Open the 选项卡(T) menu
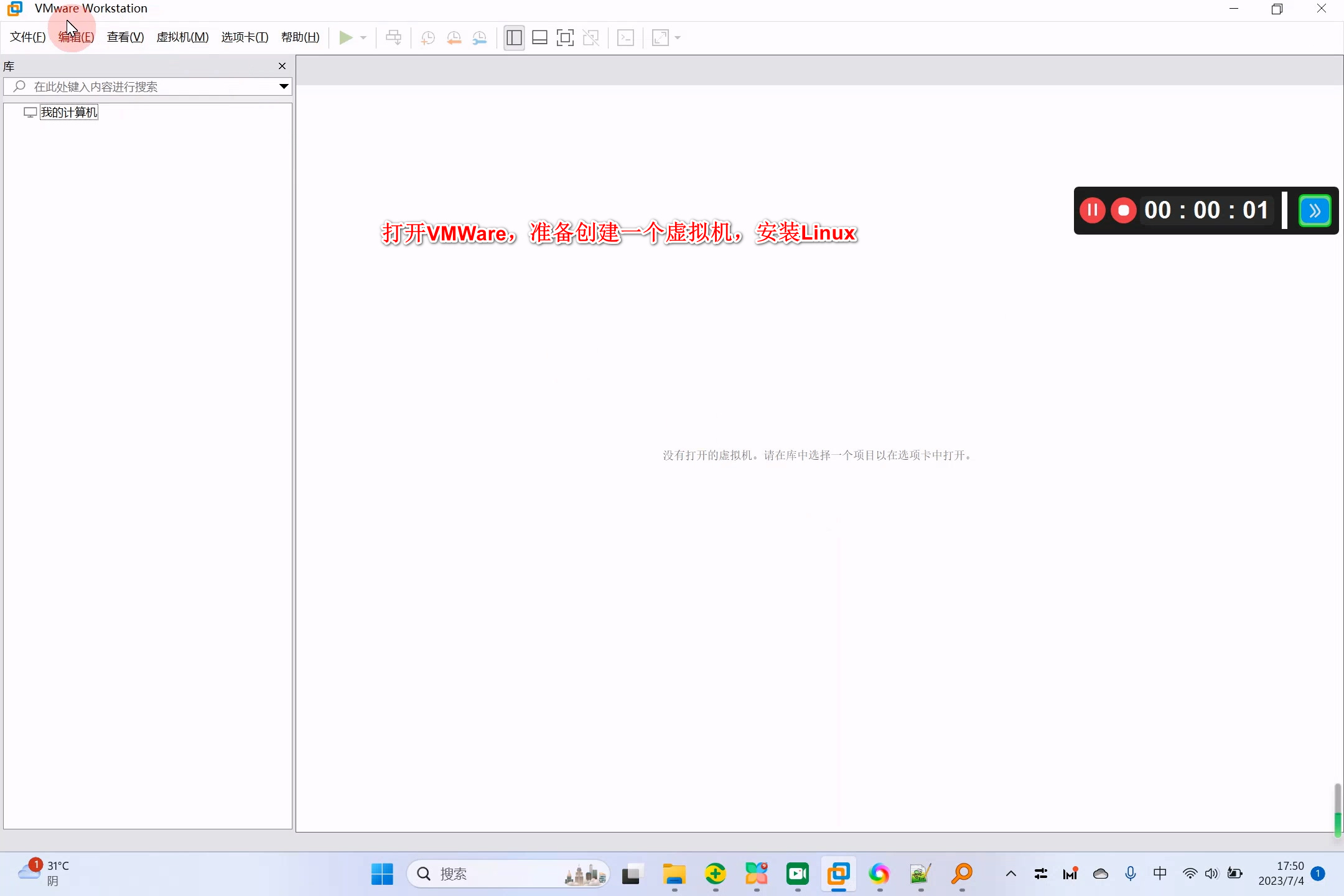1344x896 pixels. click(245, 37)
